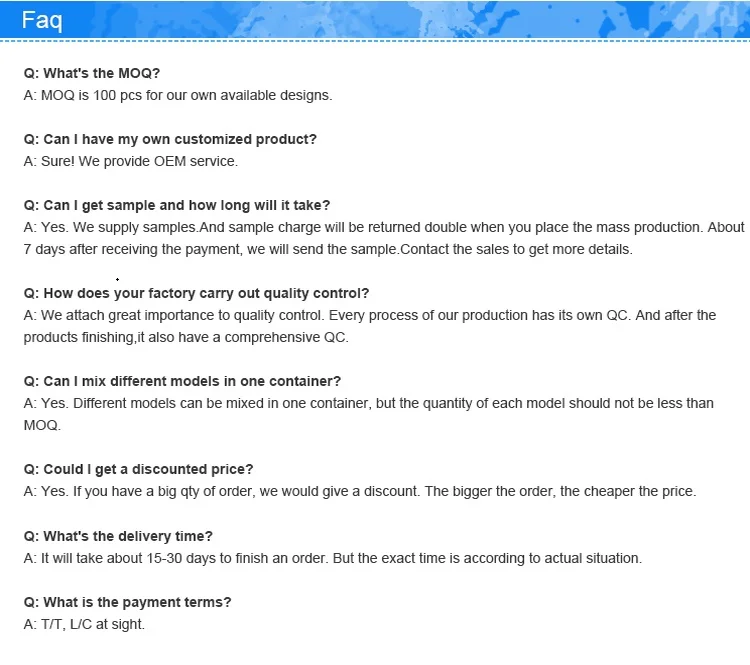Select the delivery time question

pos(118,536)
